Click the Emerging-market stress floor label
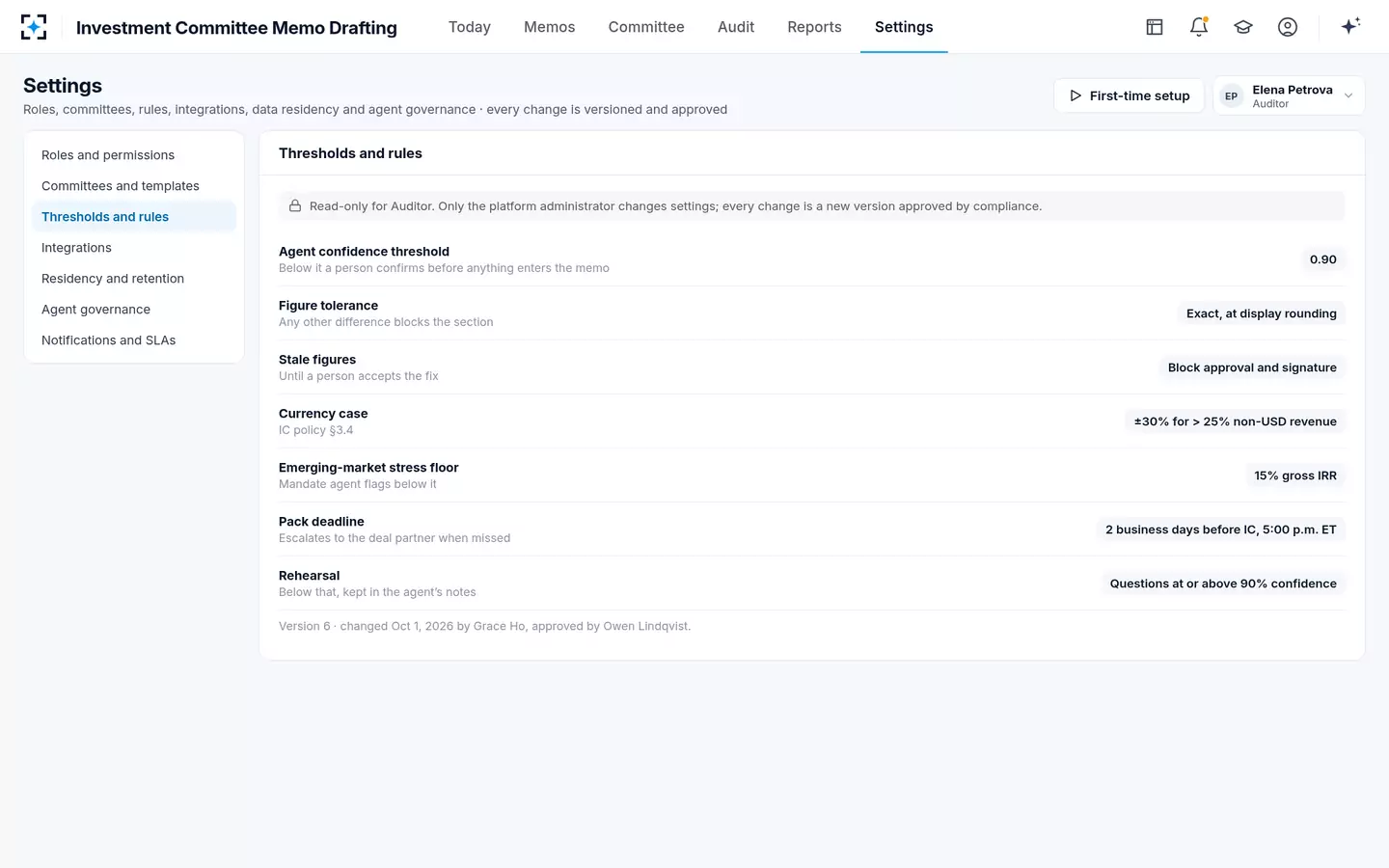This screenshot has width=1389, height=868. (368, 468)
